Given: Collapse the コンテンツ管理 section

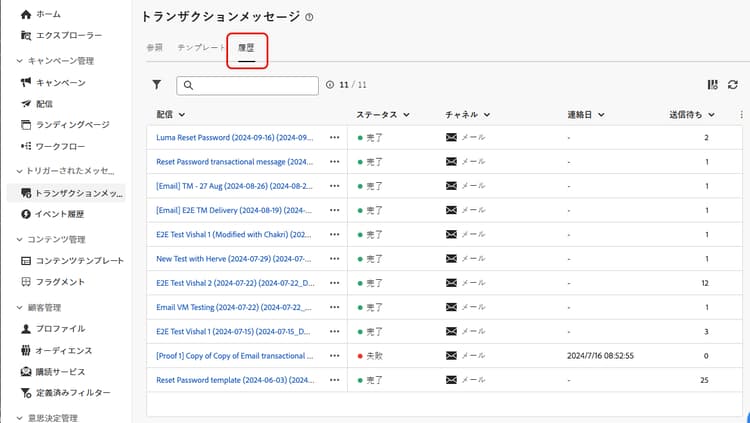Looking at the screenshot, I should [x=19, y=239].
